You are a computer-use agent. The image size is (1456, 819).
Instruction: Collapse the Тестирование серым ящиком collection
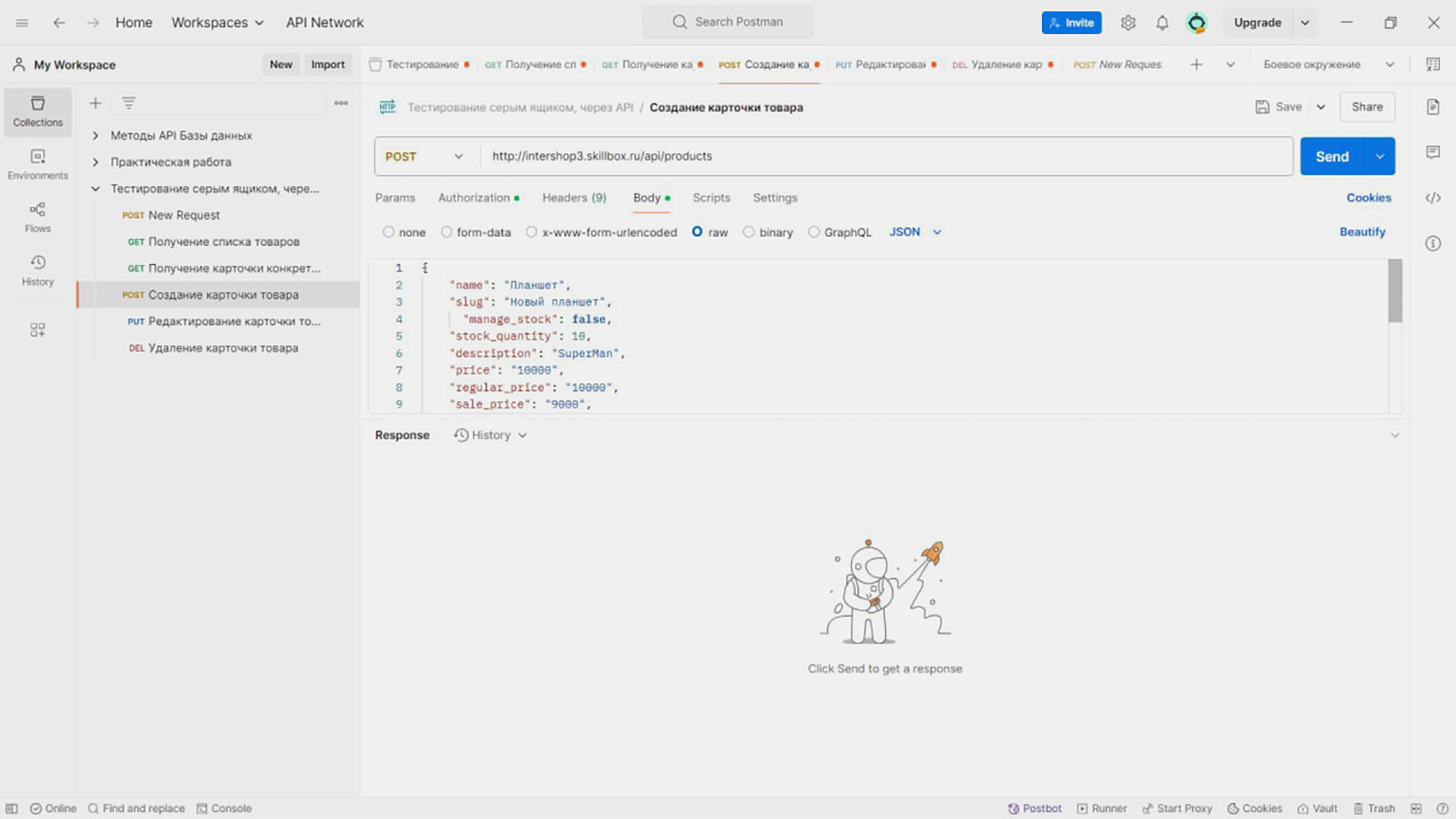tap(95, 188)
